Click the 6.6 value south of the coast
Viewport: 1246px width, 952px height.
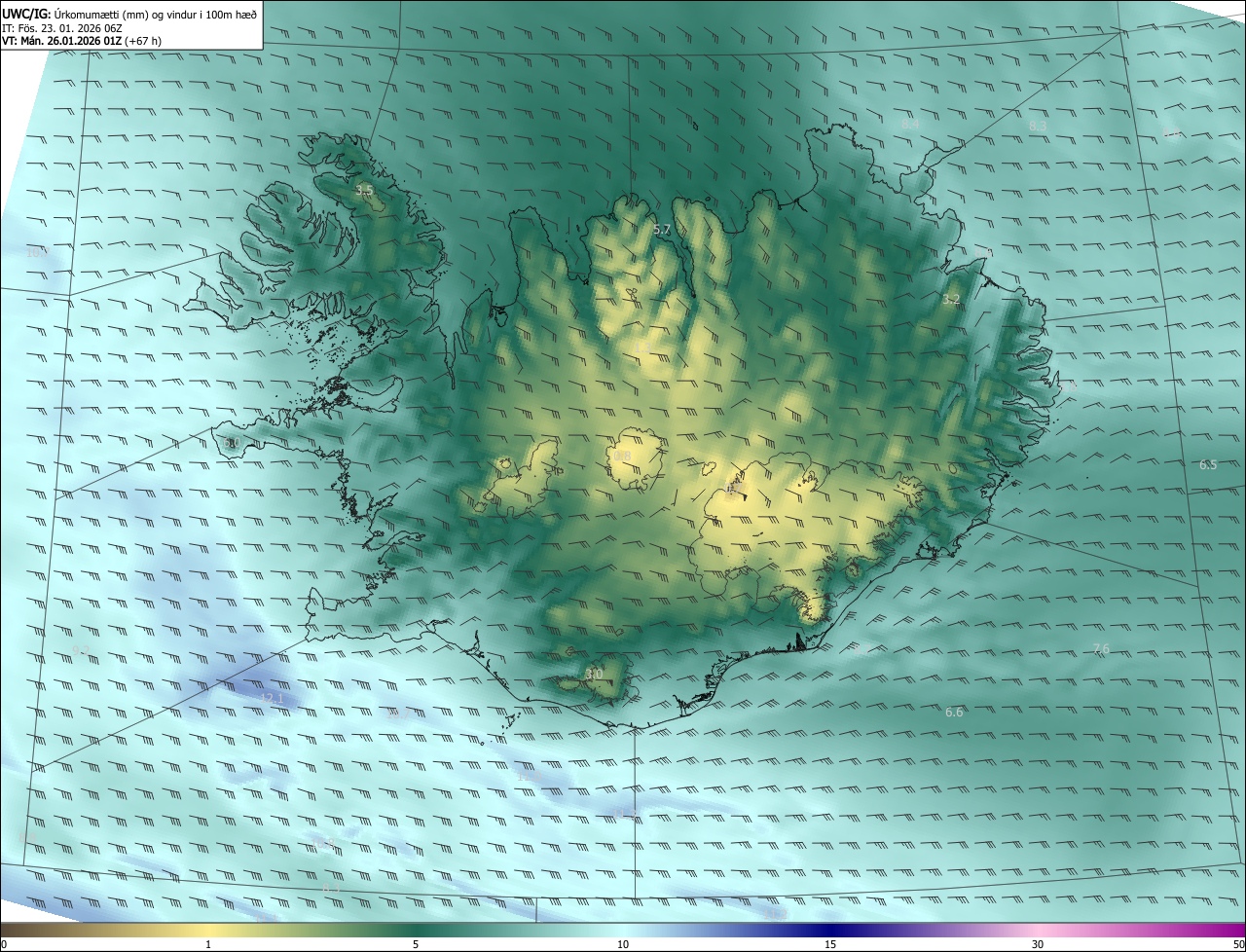pos(954,713)
